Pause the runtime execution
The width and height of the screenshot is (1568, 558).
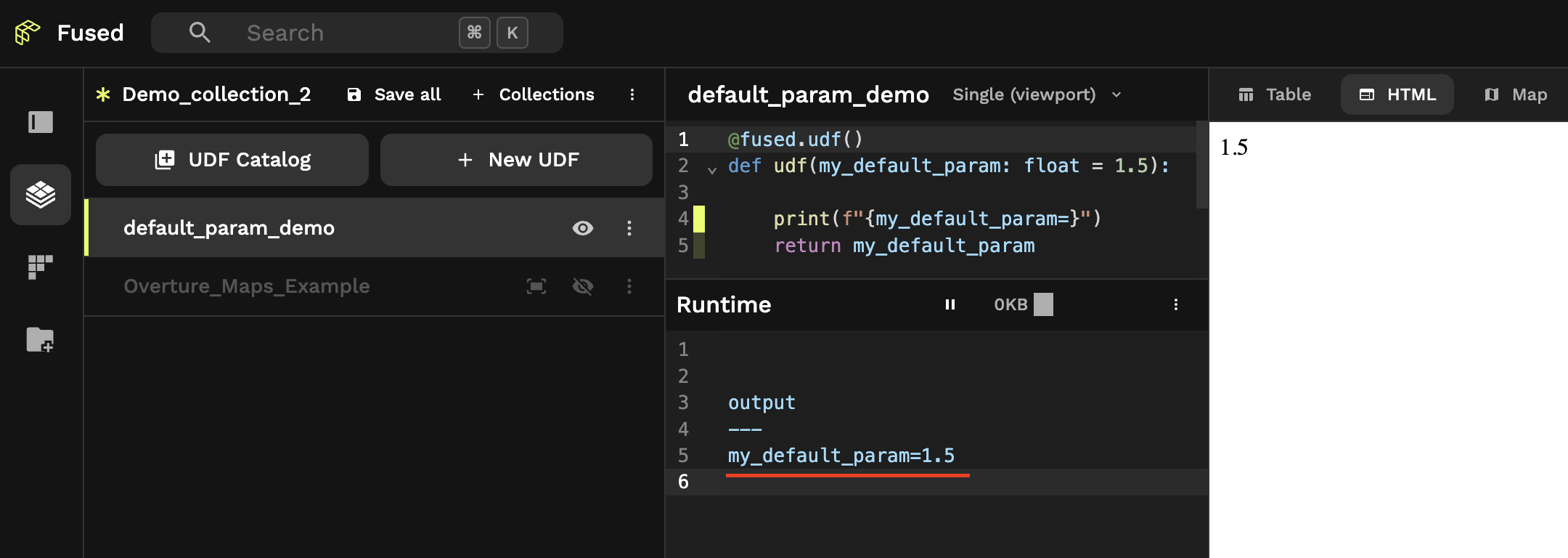950,304
